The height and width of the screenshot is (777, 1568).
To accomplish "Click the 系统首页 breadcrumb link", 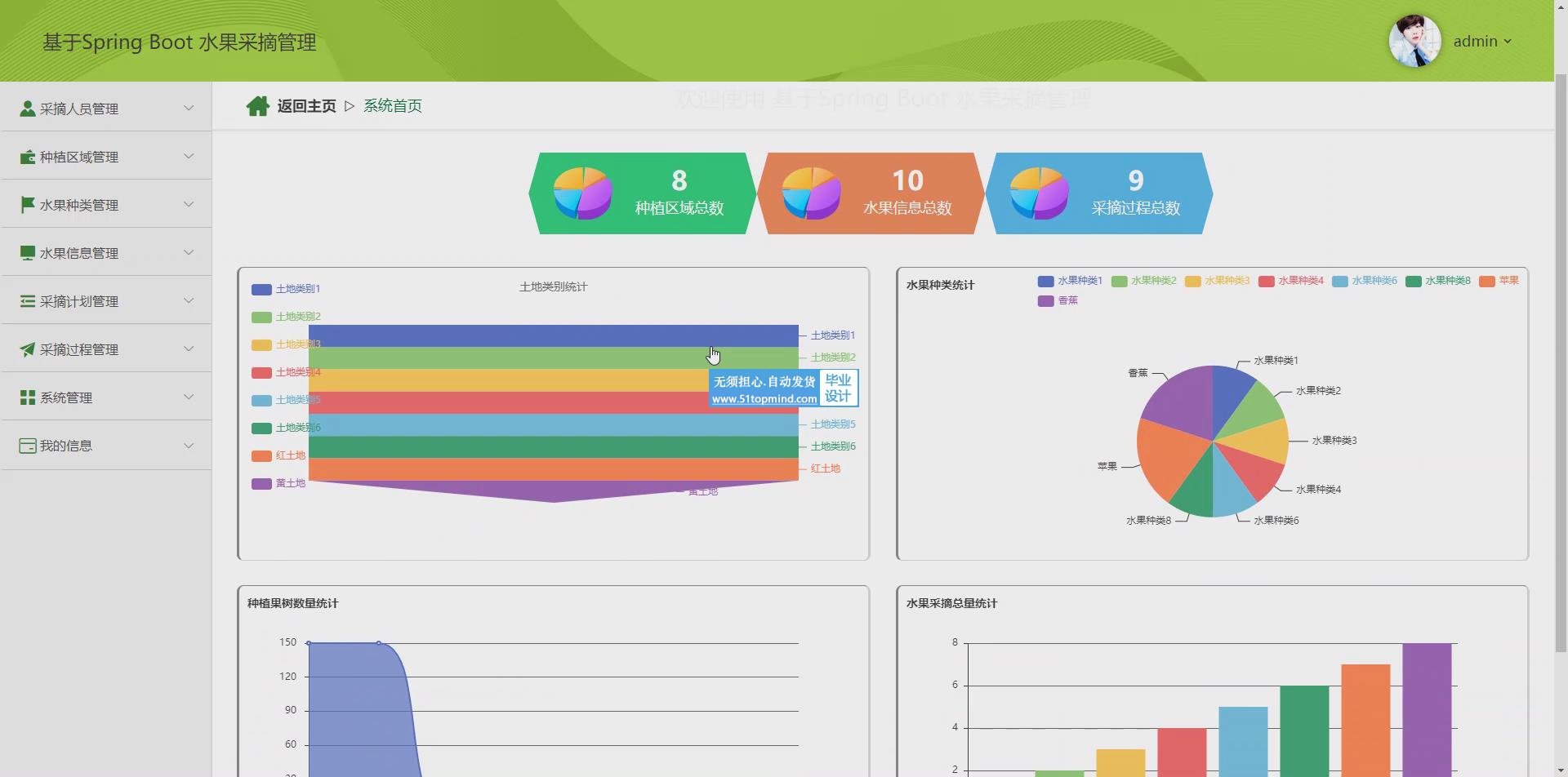I will (x=393, y=106).
